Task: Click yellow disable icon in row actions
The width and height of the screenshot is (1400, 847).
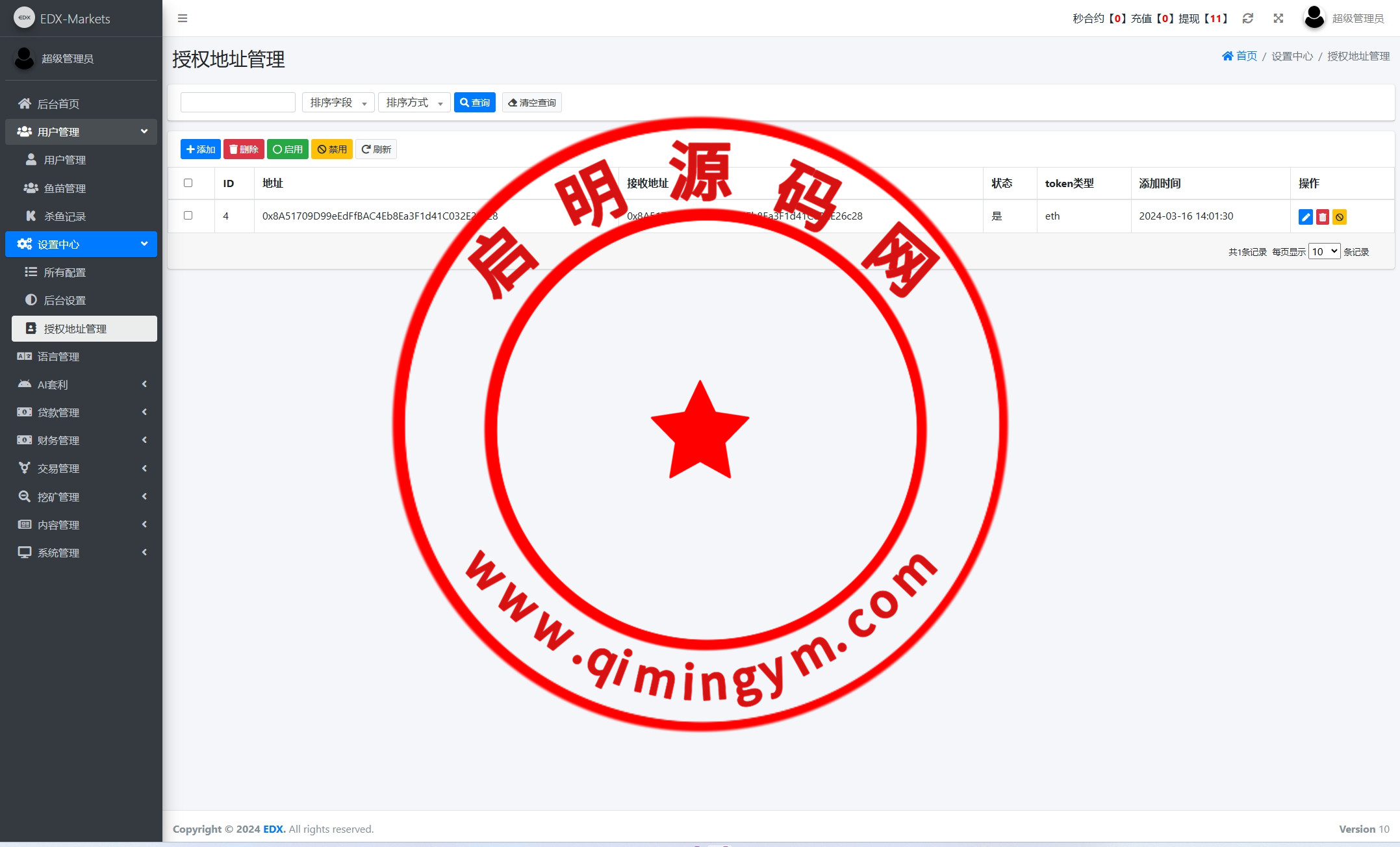Action: [x=1339, y=217]
